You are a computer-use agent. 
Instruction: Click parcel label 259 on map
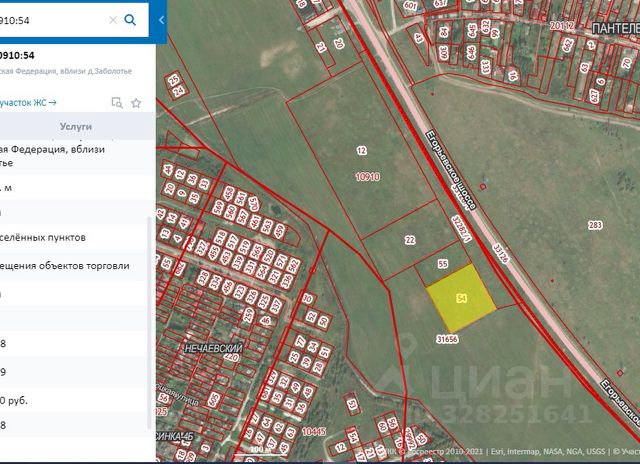[x=248, y=315]
